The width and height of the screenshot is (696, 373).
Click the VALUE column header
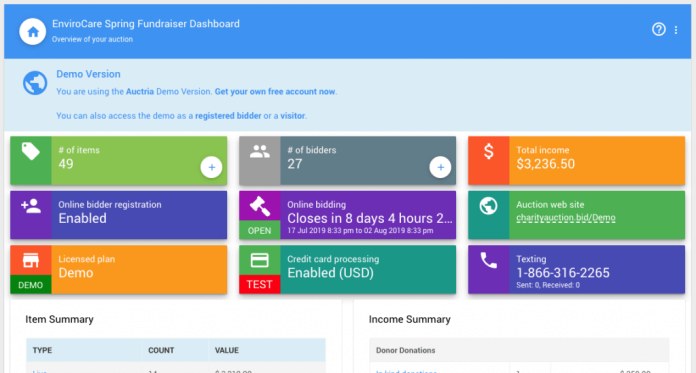pos(226,350)
